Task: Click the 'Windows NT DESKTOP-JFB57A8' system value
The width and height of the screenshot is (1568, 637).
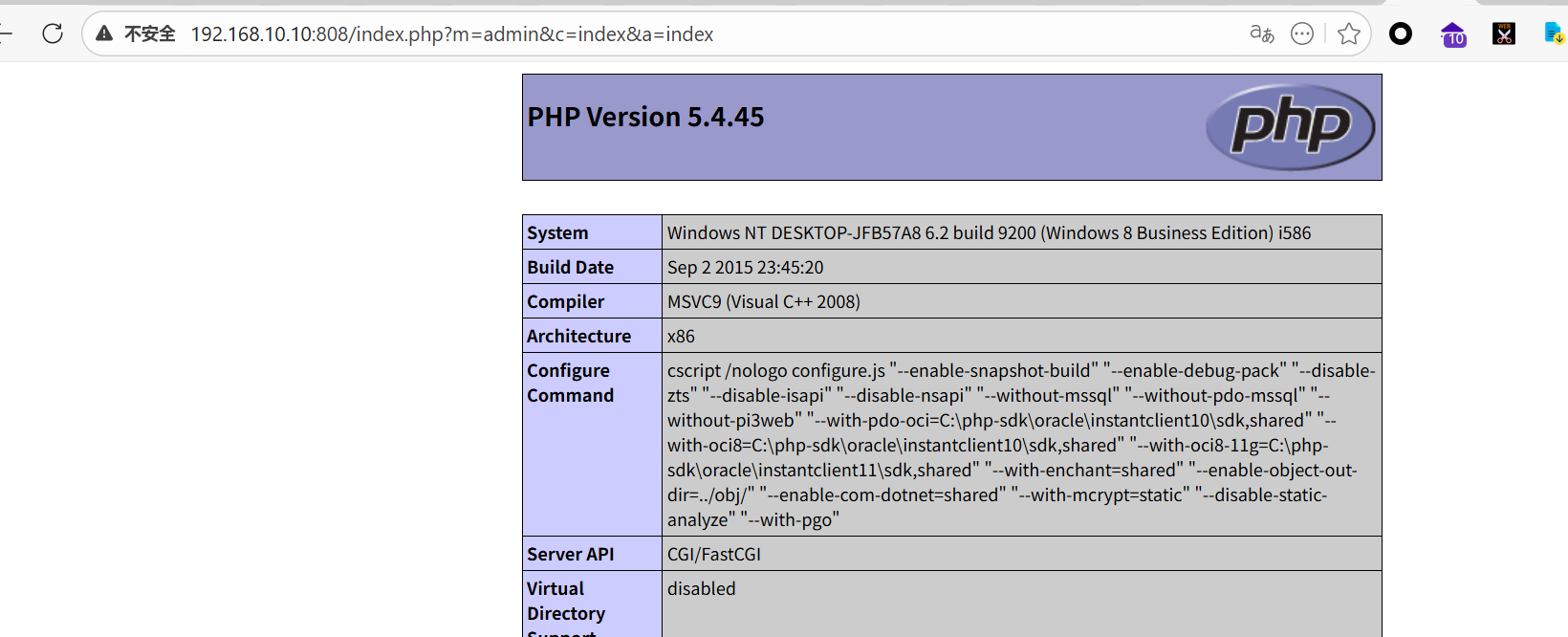Action: 990,232
